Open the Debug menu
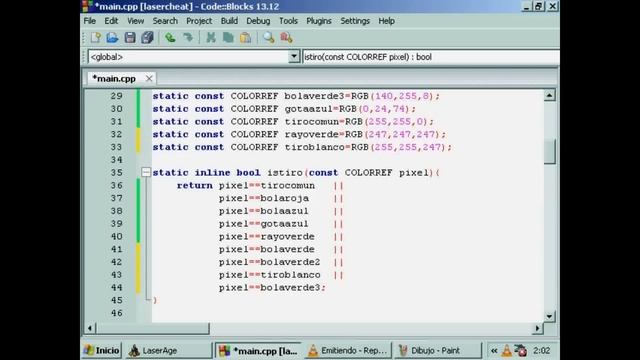 pyautogui.click(x=258, y=21)
